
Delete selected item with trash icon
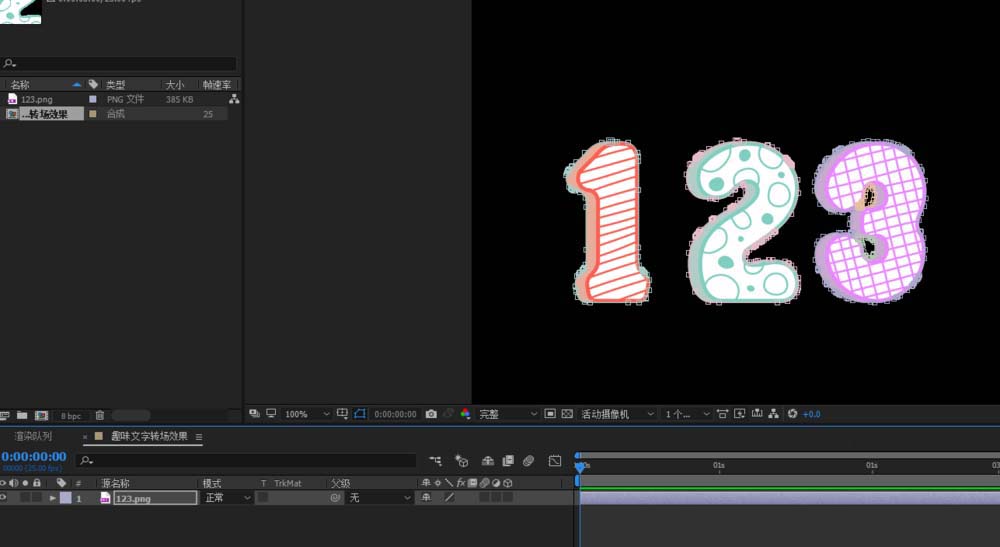click(100, 415)
